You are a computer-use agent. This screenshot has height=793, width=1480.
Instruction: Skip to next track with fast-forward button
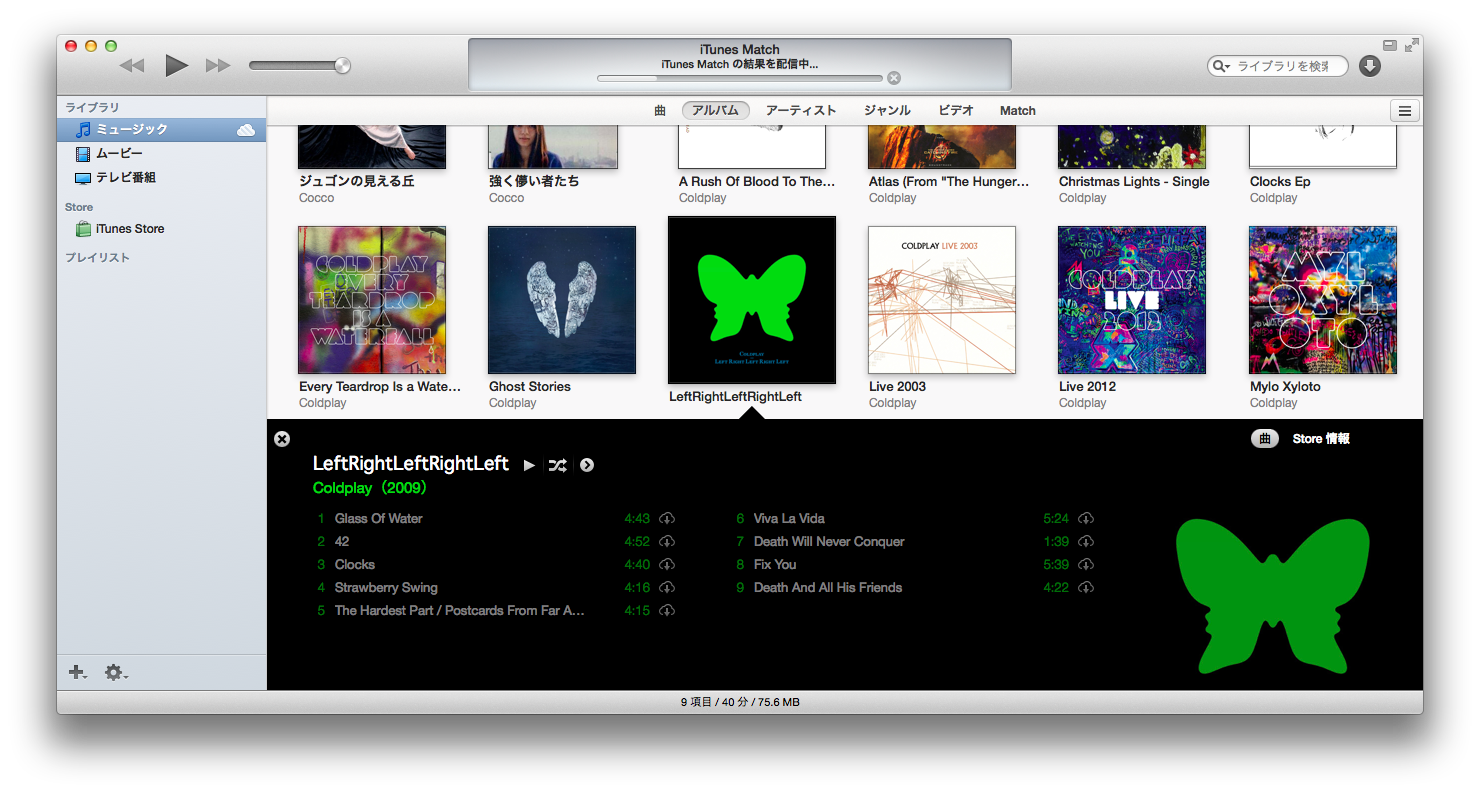coord(218,66)
